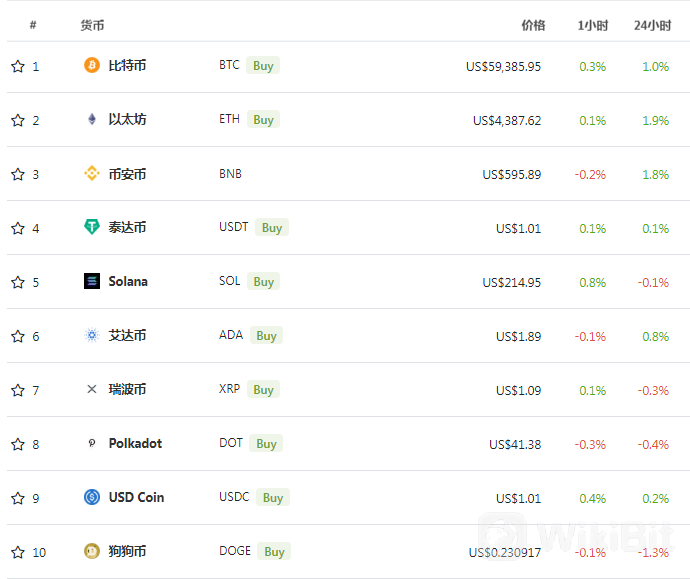690x579 pixels.
Task: Toggle favorite star for row 5 Solana
Action: (18, 282)
